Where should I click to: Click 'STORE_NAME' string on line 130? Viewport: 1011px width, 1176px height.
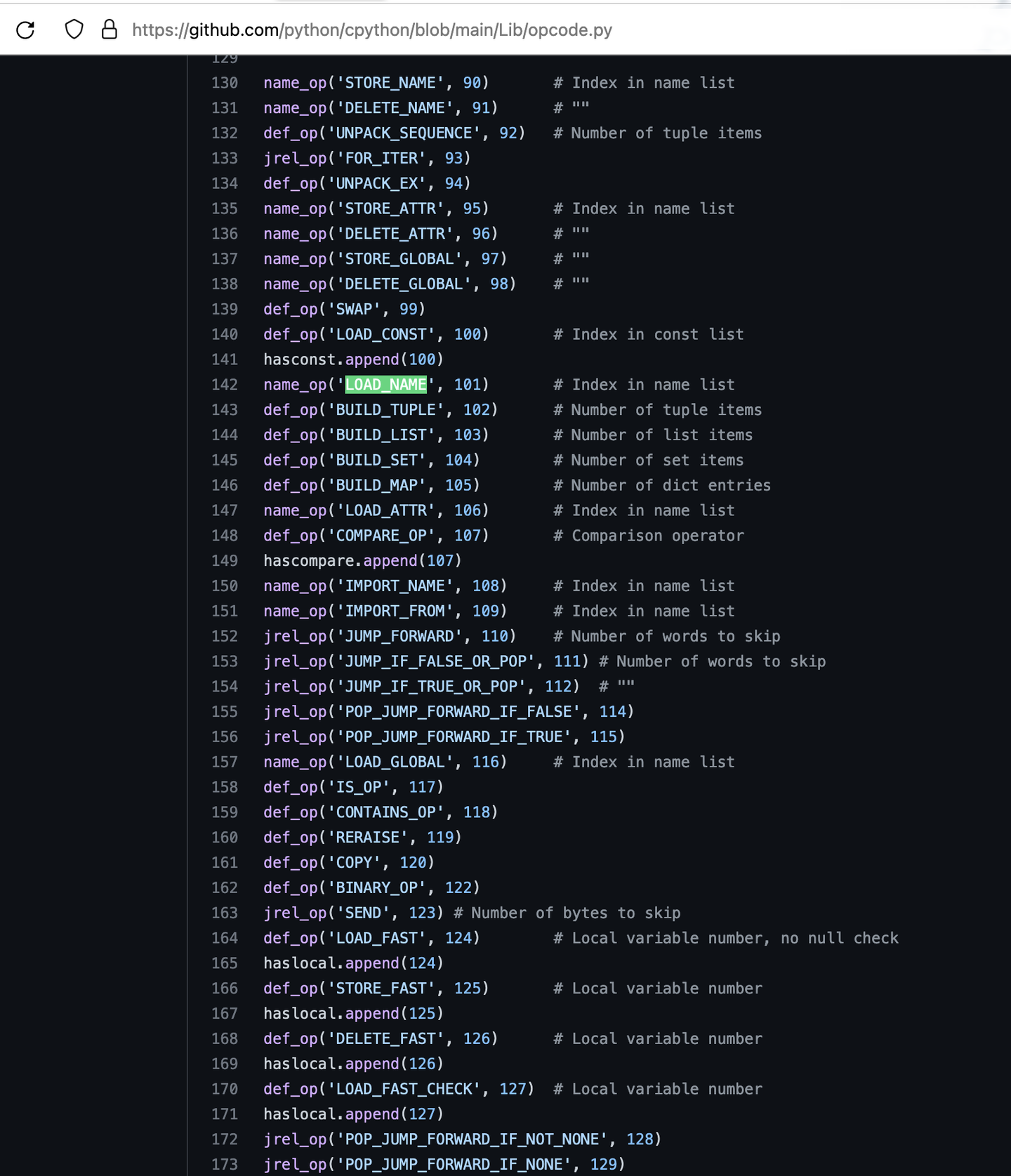coord(390,83)
